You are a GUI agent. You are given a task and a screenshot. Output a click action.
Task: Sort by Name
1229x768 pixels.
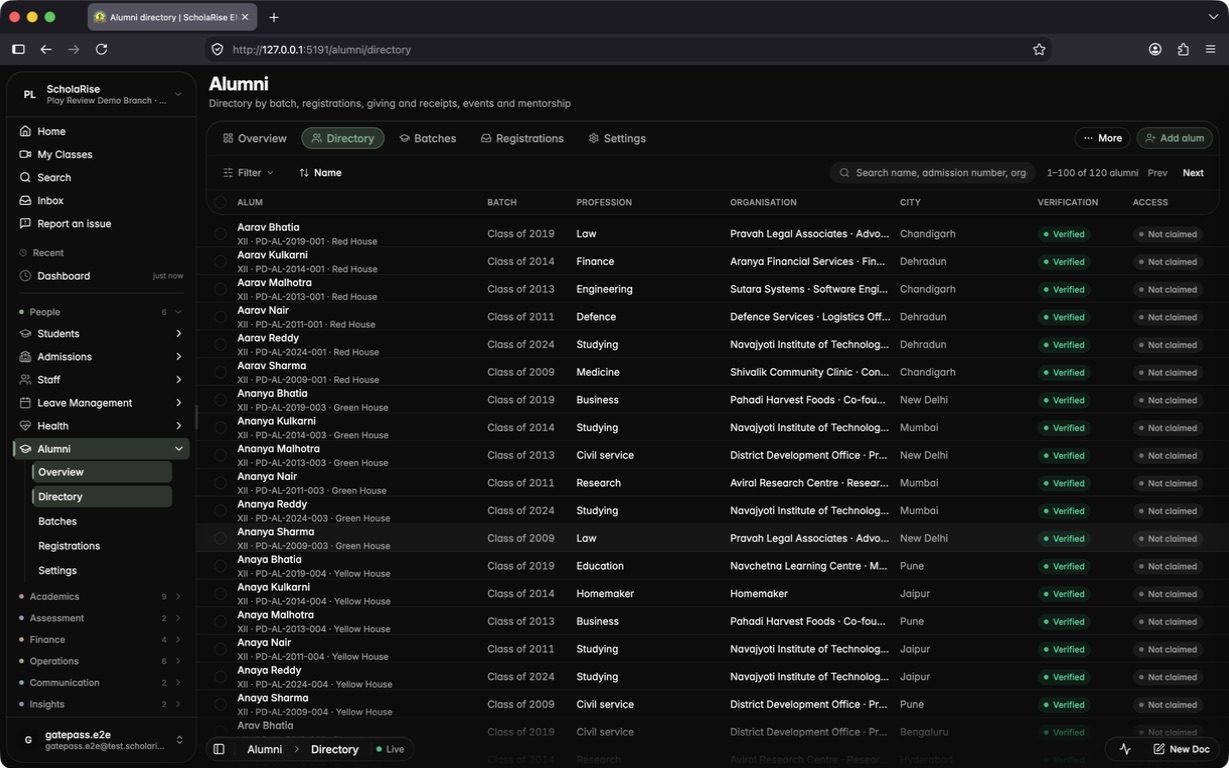click(x=320, y=173)
